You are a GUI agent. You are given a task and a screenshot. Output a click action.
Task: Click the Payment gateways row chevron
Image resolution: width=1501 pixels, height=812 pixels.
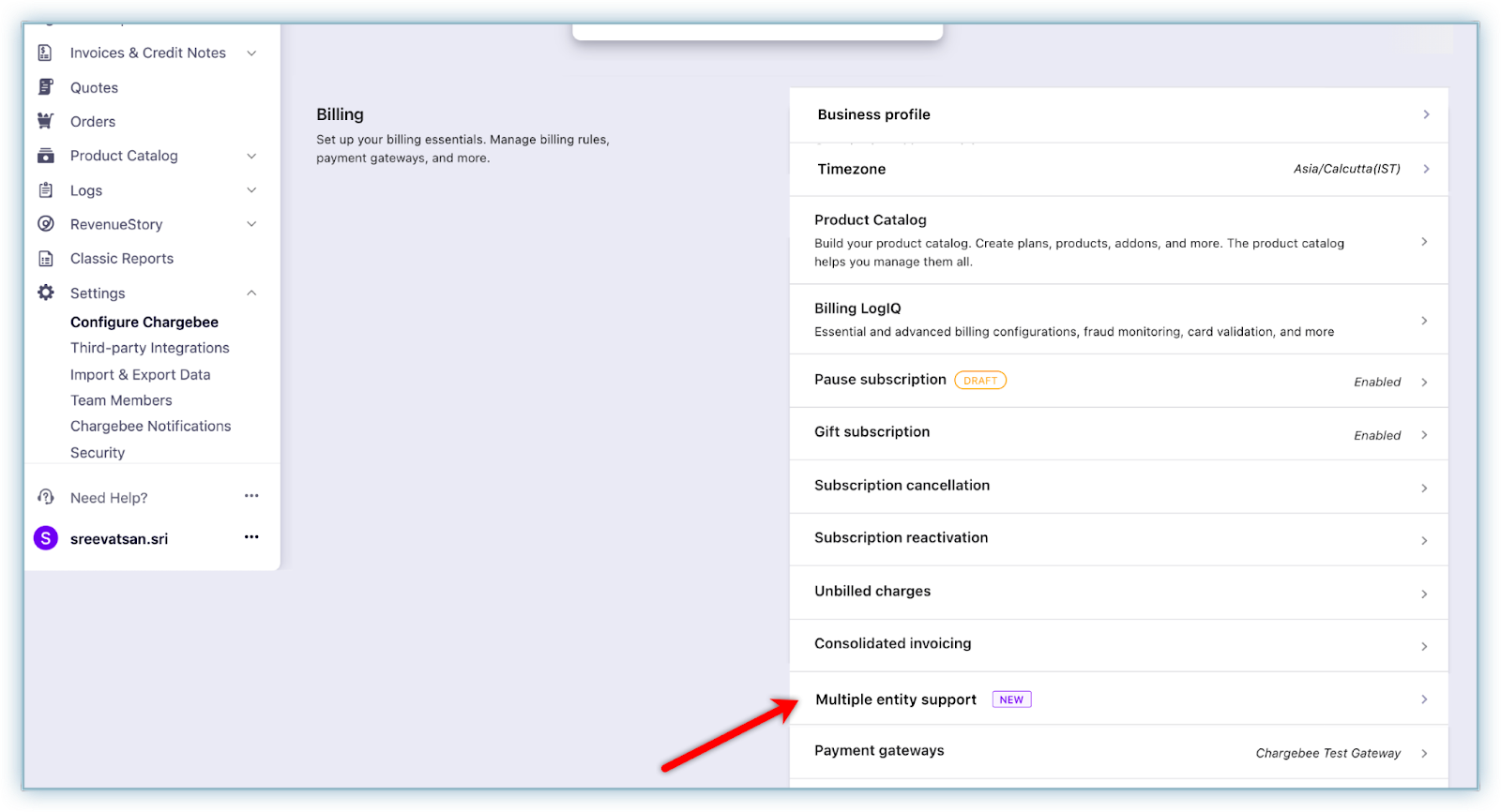(x=1424, y=754)
